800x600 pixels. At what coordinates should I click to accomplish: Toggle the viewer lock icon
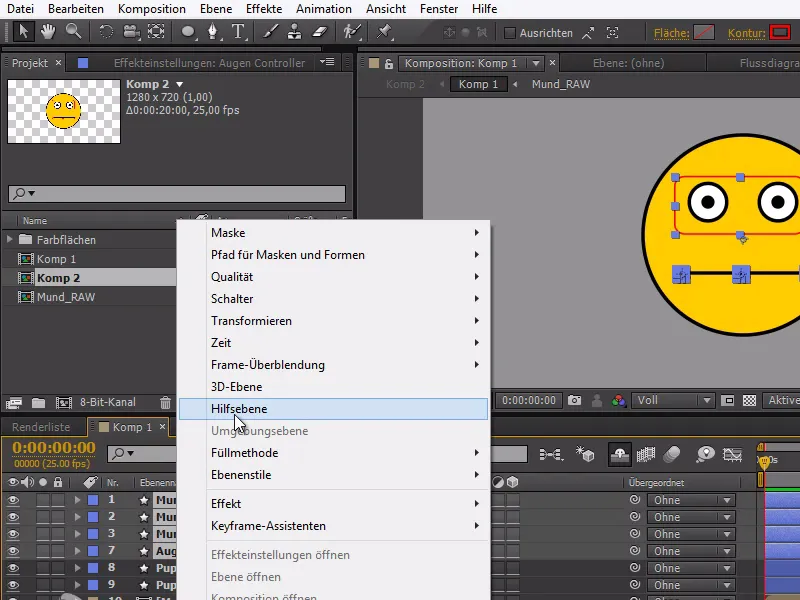[x=389, y=63]
